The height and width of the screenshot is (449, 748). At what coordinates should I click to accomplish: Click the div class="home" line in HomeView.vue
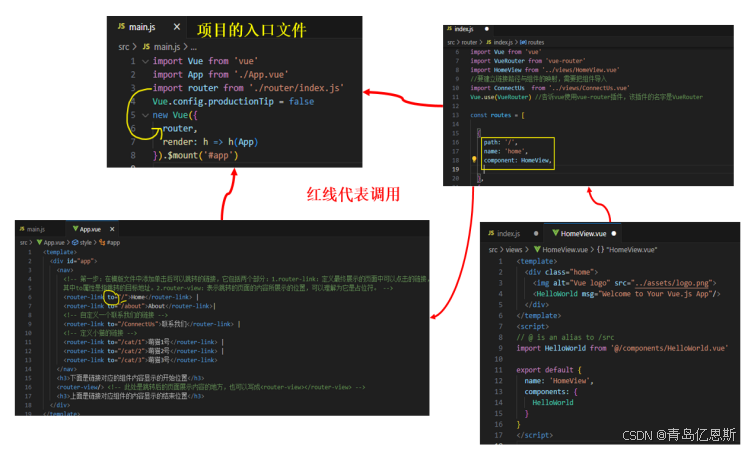click(561, 272)
